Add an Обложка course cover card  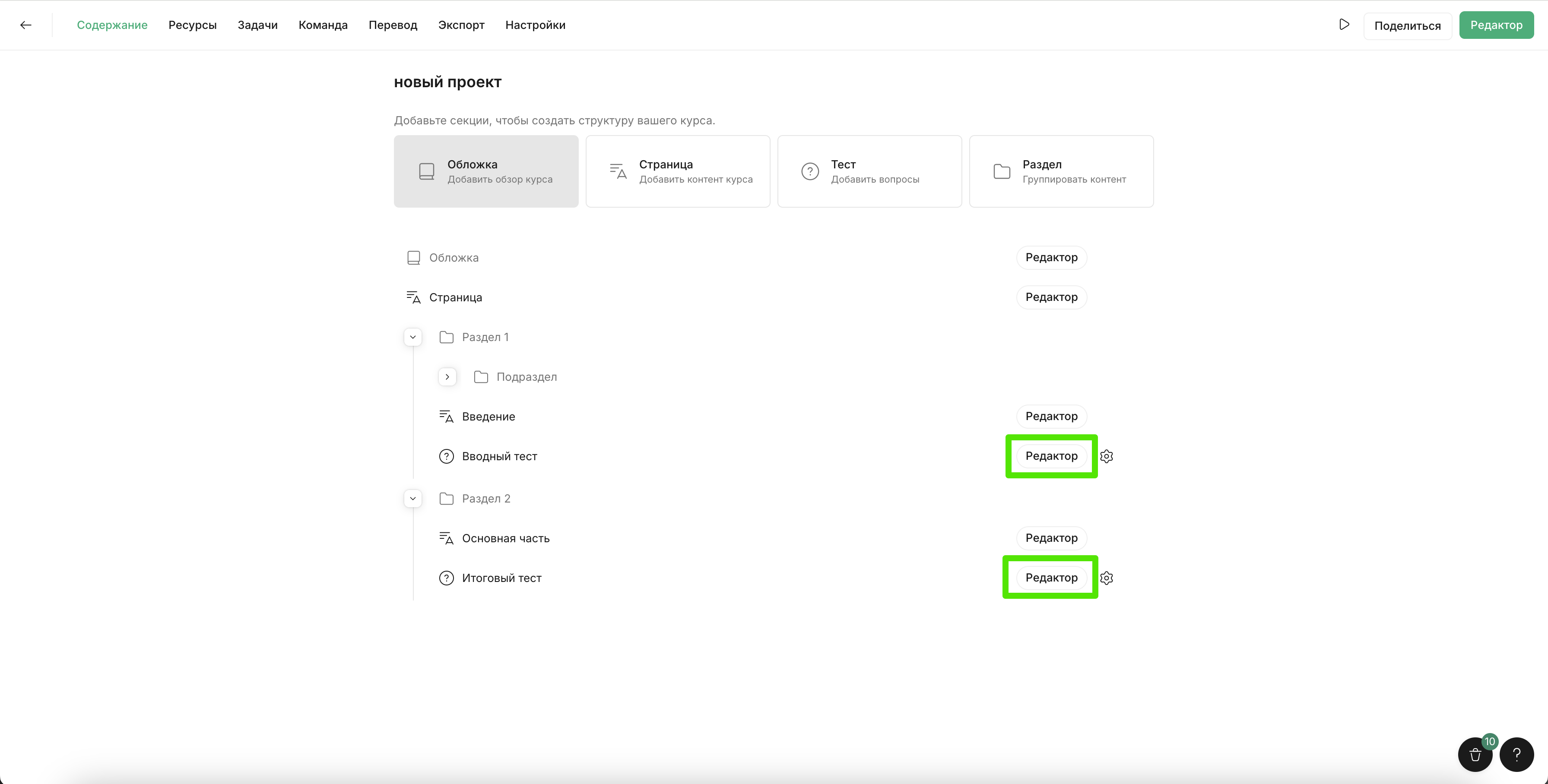coord(485,171)
